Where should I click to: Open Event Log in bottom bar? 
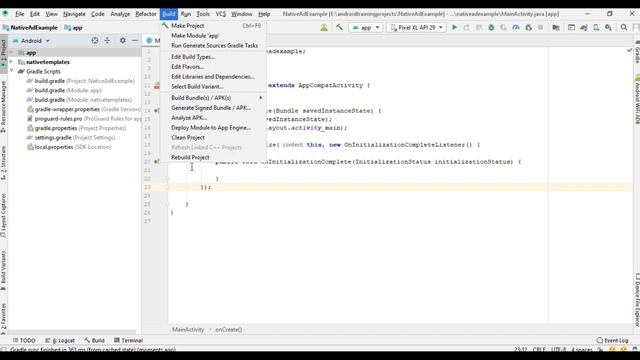click(x=612, y=340)
